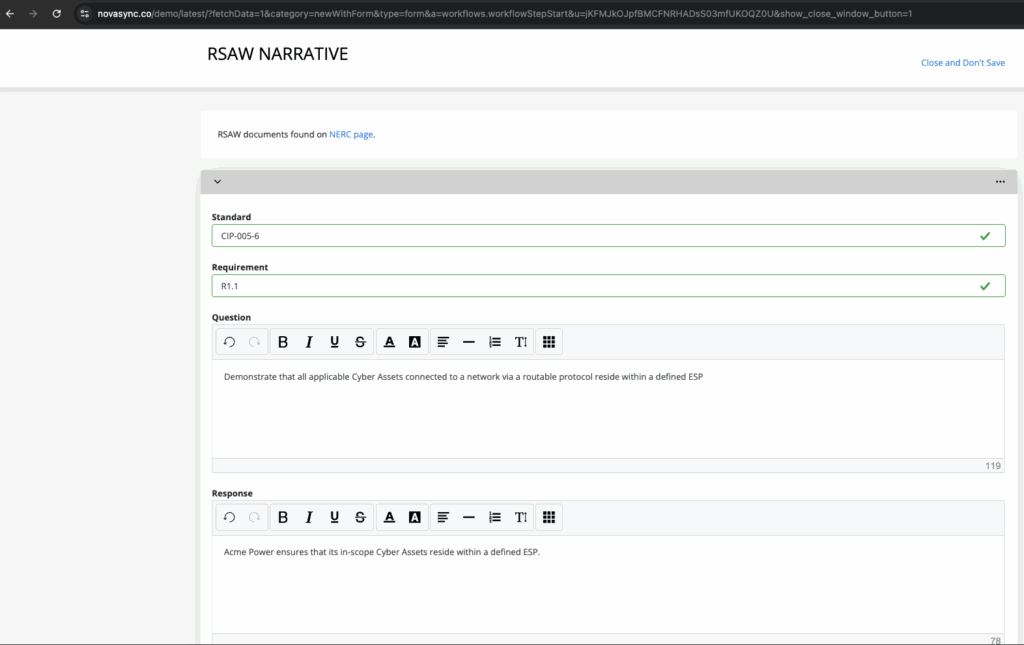
Task: Select underline in the Response toolbar
Action: (334, 517)
